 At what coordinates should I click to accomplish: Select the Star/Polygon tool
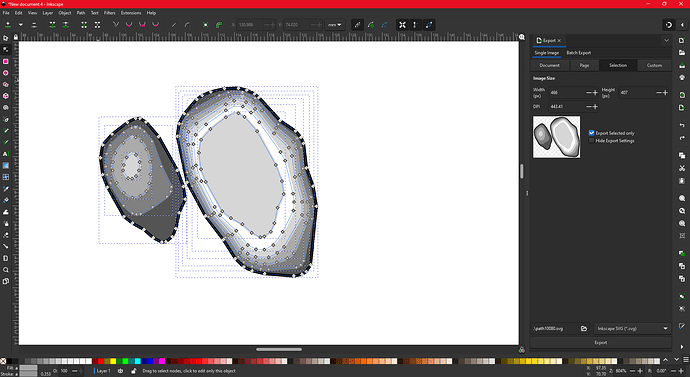click(x=6, y=84)
